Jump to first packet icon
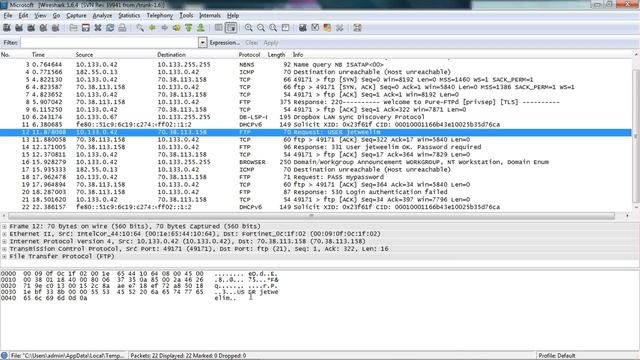The width and height of the screenshot is (640, 360). (189, 28)
